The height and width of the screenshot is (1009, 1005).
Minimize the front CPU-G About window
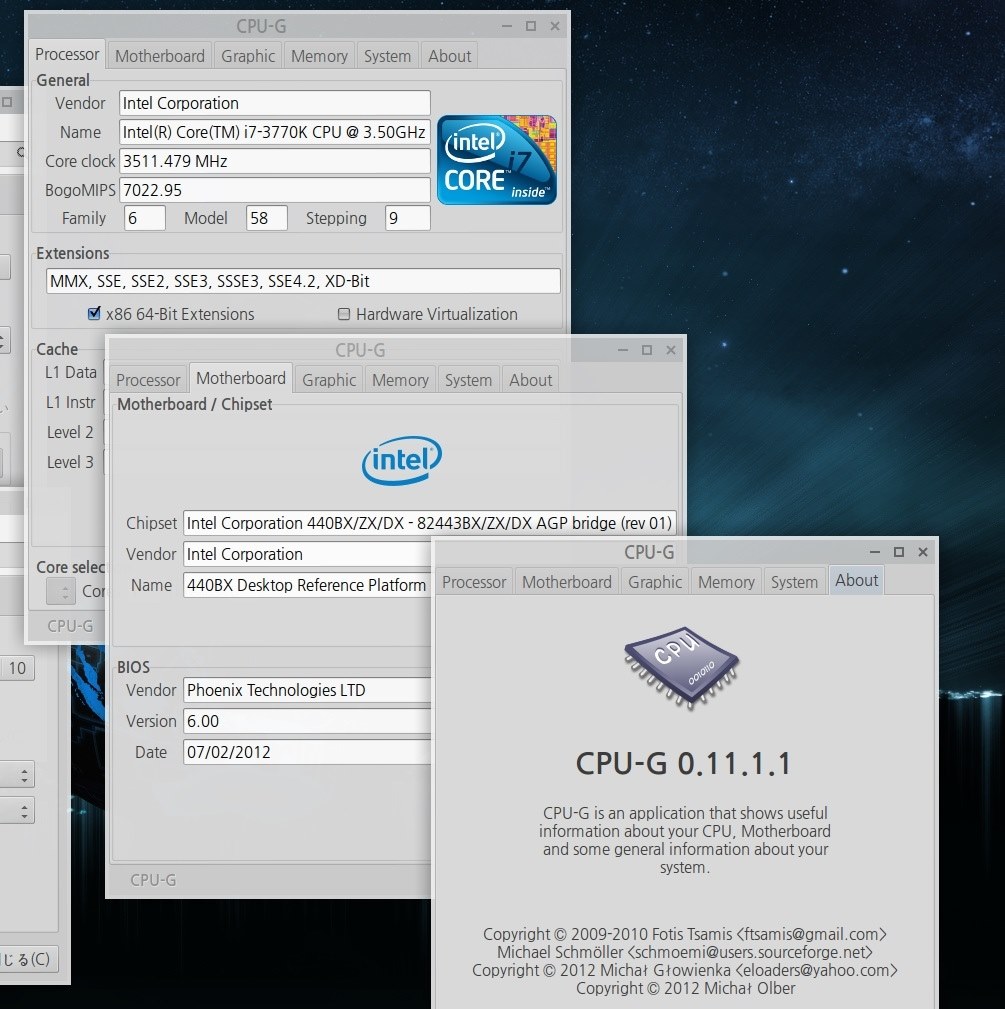click(874, 552)
